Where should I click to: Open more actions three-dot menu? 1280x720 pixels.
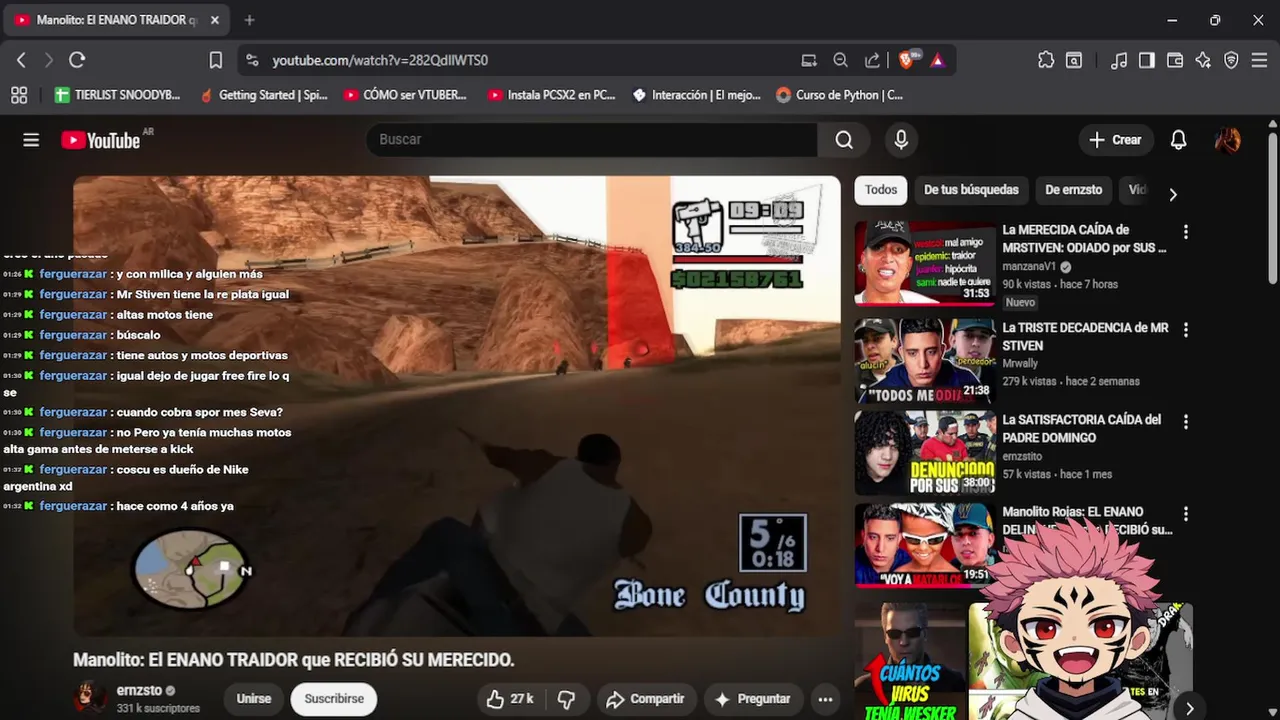point(825,699)
